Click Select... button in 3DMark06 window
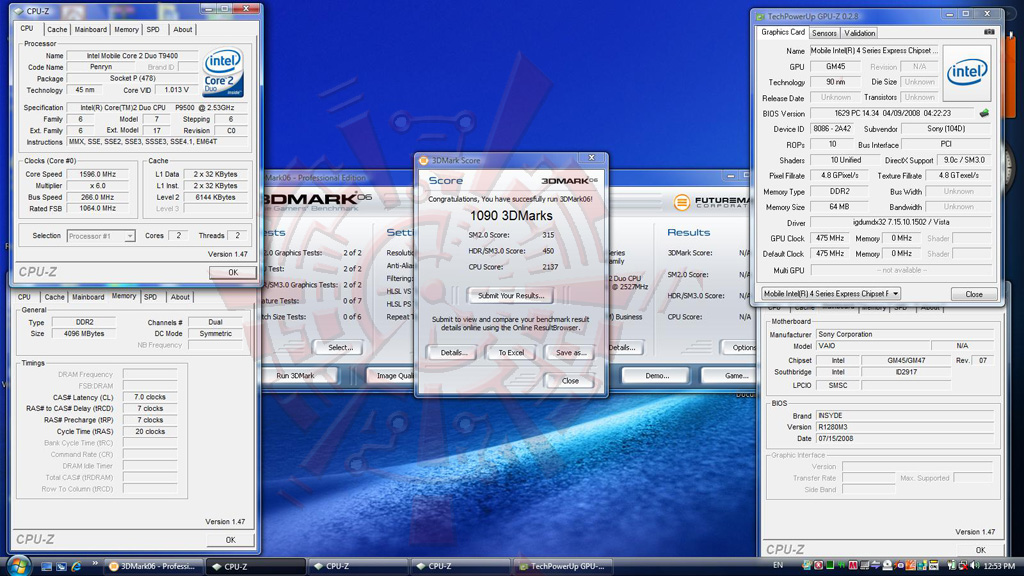Screen dimensions: 1024x576 point(340,347)
